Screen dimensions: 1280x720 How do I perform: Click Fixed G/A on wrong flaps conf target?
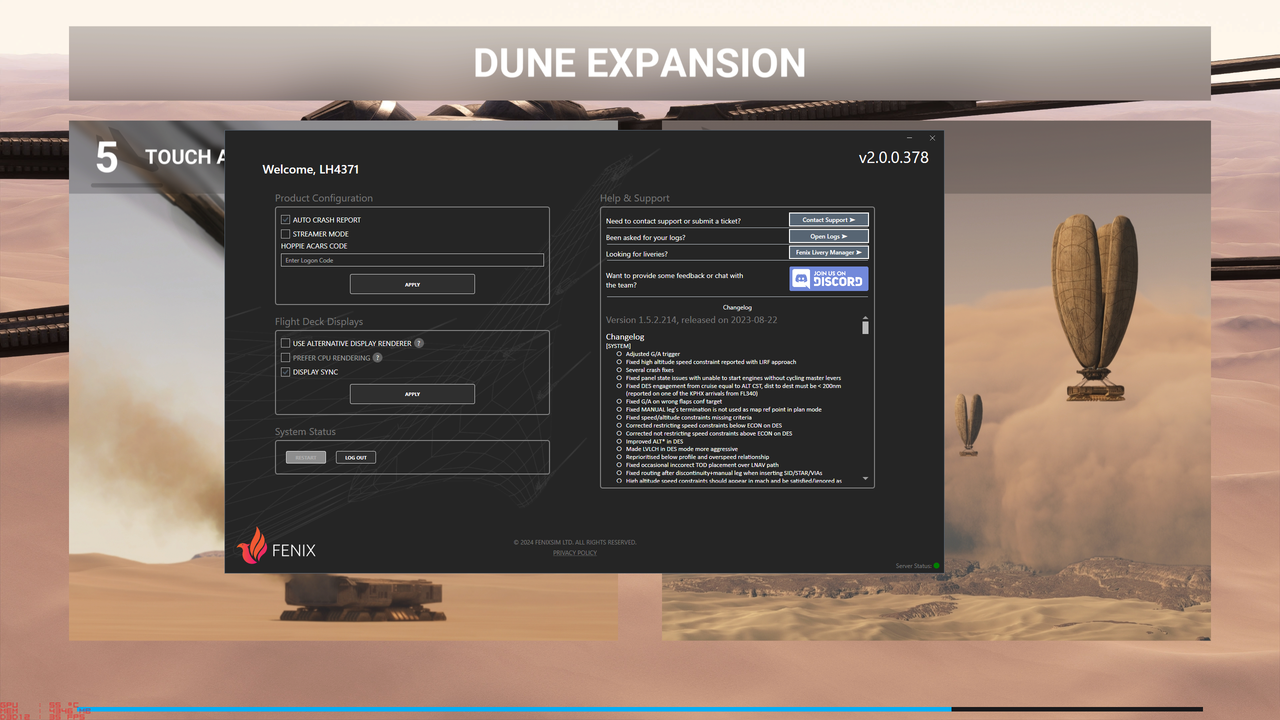pos(674,401)
